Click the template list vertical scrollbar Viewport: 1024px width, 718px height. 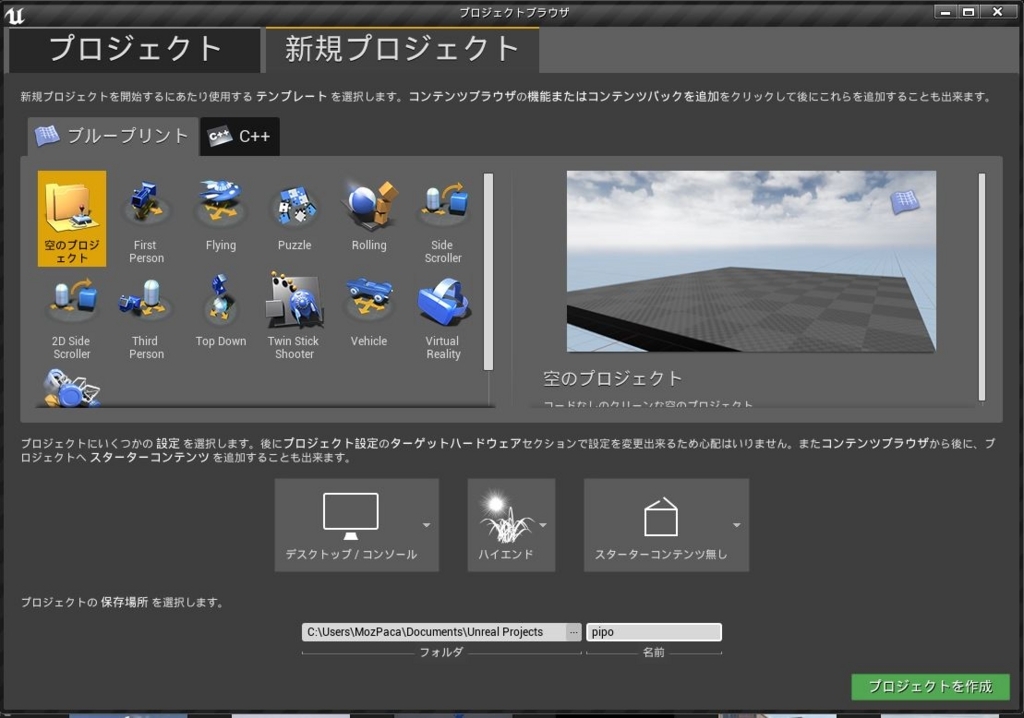[488, 272]
